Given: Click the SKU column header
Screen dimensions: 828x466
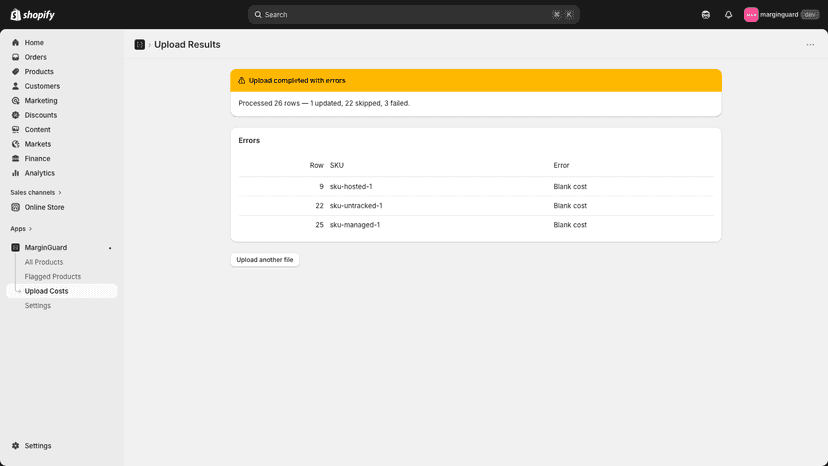Looking at the screenshot, I should [x=337, y=165].
